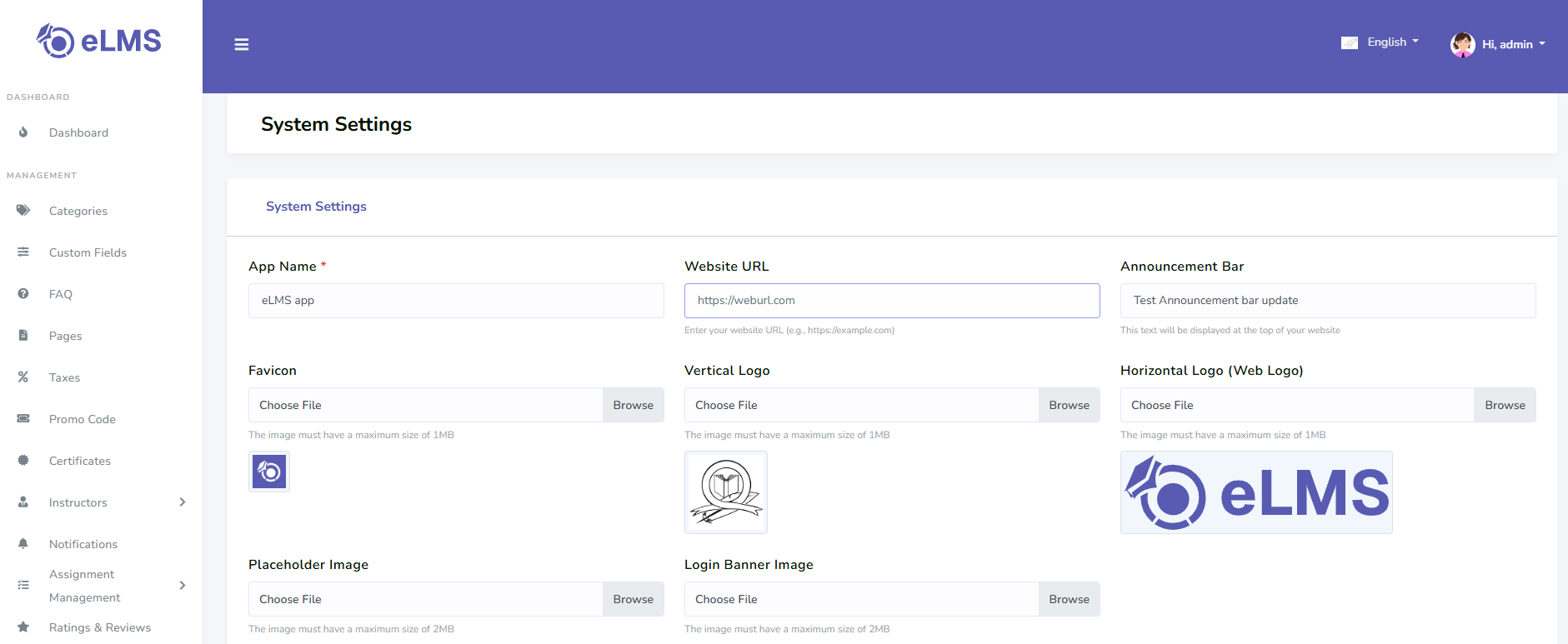The height and width of the screenshot is (644, 1568).
Task: Click the admin avatar picture
Action: coord(1462,44)
